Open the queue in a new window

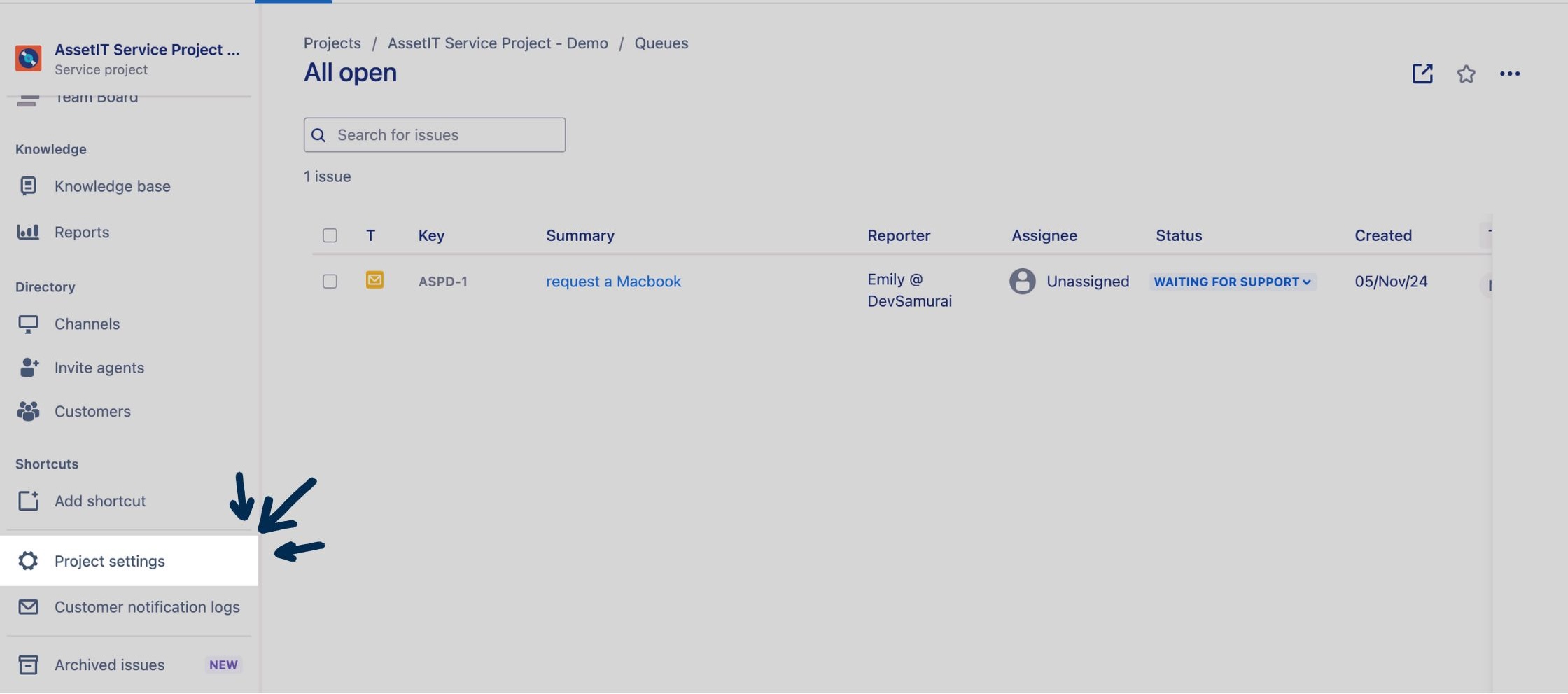click(1422, 74)
